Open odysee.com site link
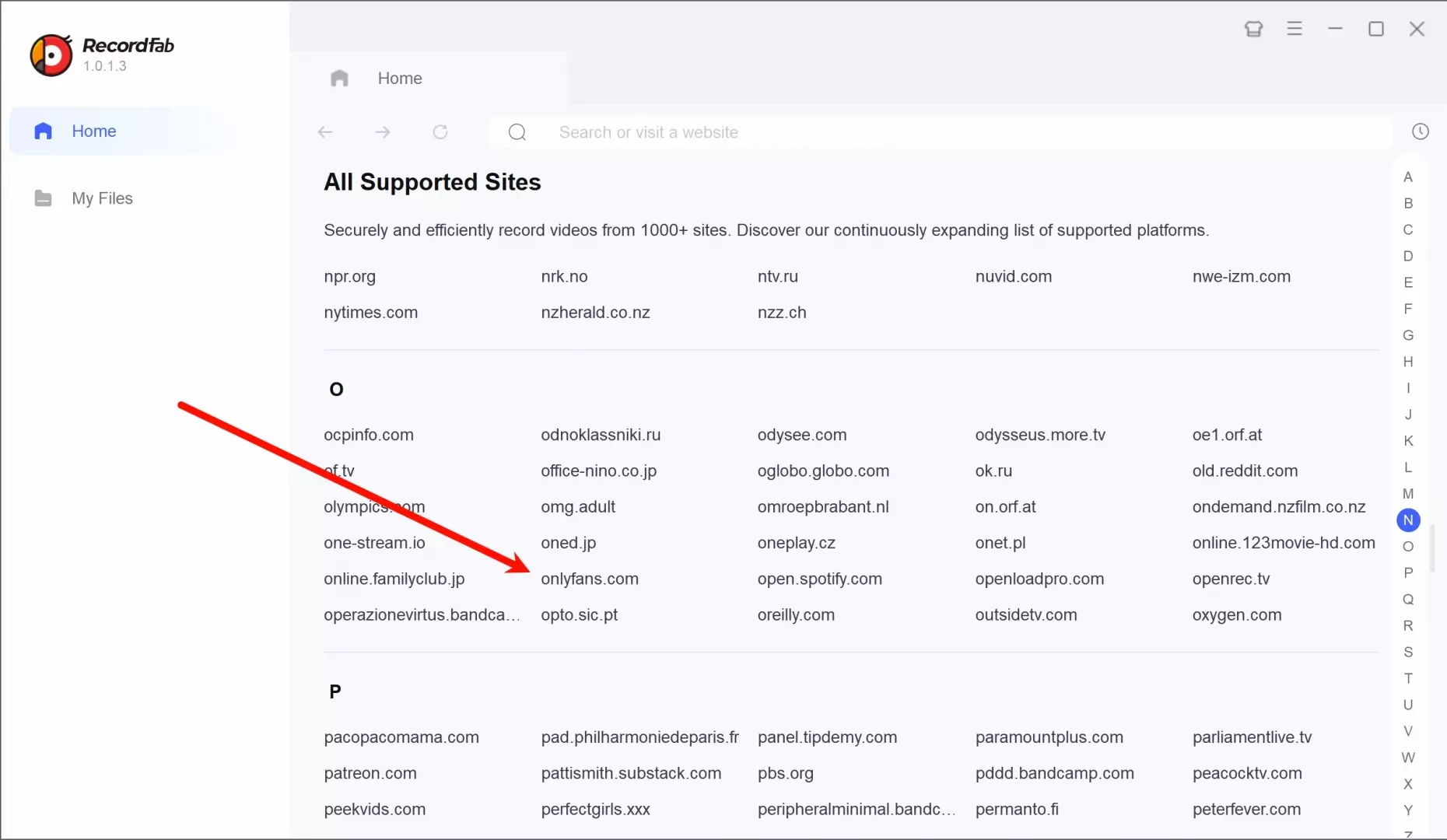Viewport: 1447px width, 840px height. click(x=802, y=435)
